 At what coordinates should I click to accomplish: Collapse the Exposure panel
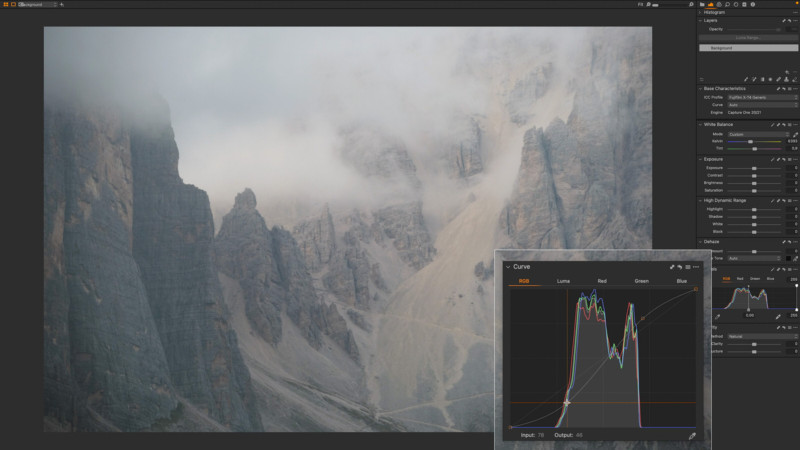click(x=701, y=159)
